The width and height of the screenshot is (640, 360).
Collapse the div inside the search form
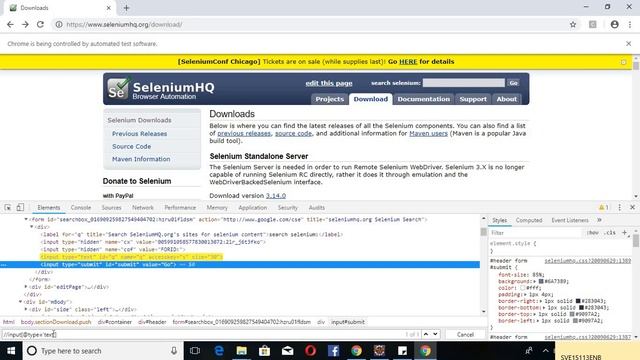tap(31, 227)
